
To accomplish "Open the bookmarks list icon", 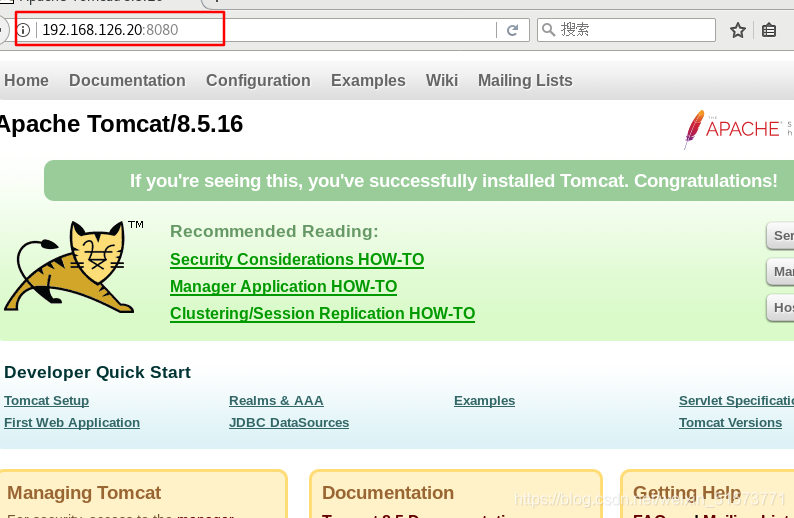I will pos(769,30).
